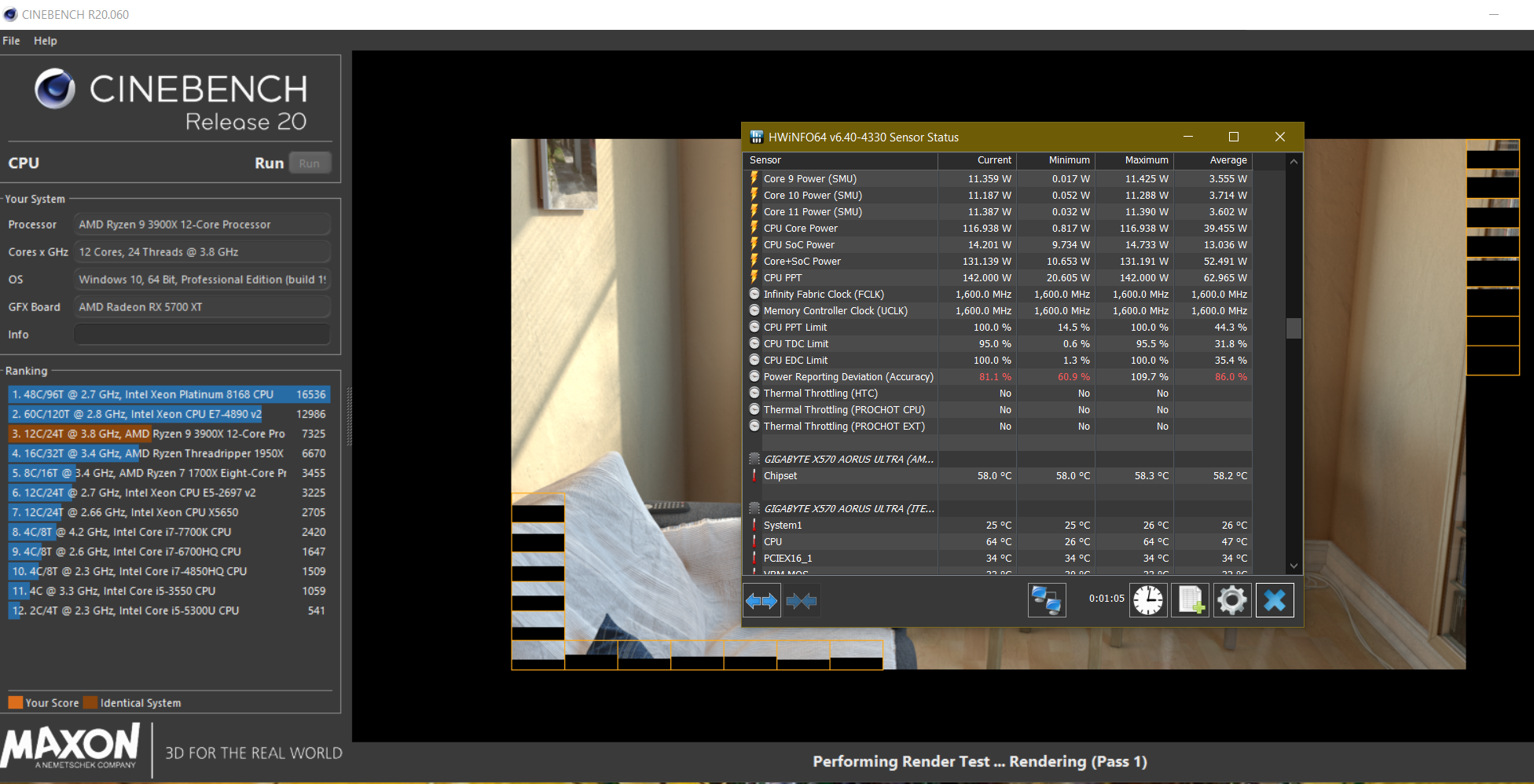Select Core i5-3550 ranking row
This screenshot has width=1534, height=784.
(x=169, y=591)
